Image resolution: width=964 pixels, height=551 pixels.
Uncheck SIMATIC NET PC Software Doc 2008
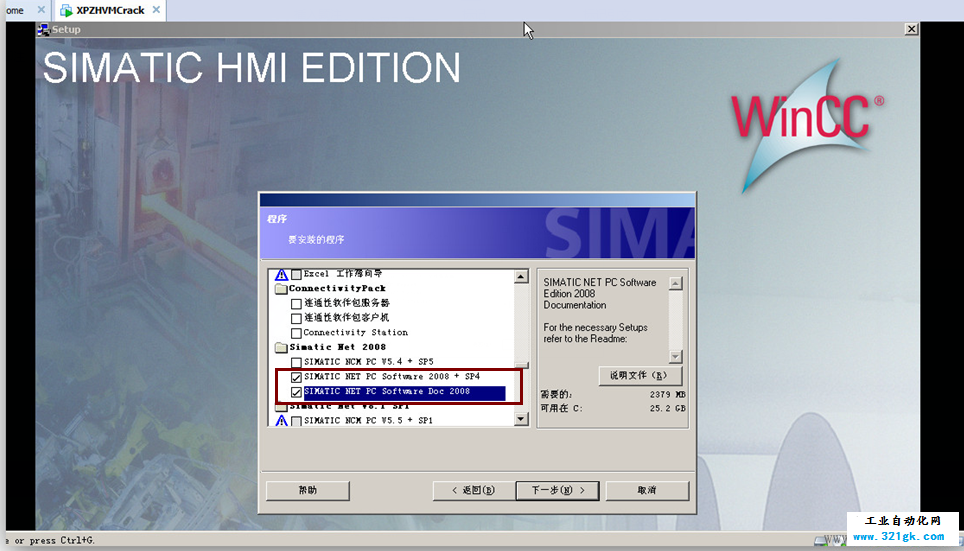[x=296, y=392]
